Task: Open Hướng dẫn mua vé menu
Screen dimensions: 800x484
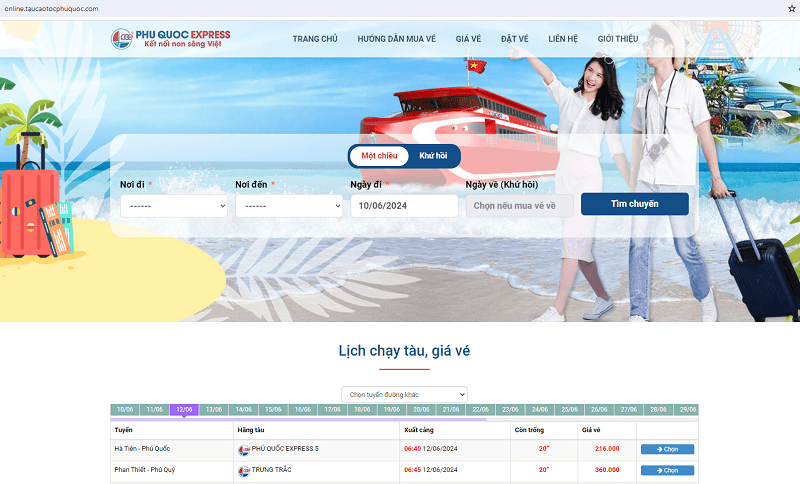Action: (396, 39)
